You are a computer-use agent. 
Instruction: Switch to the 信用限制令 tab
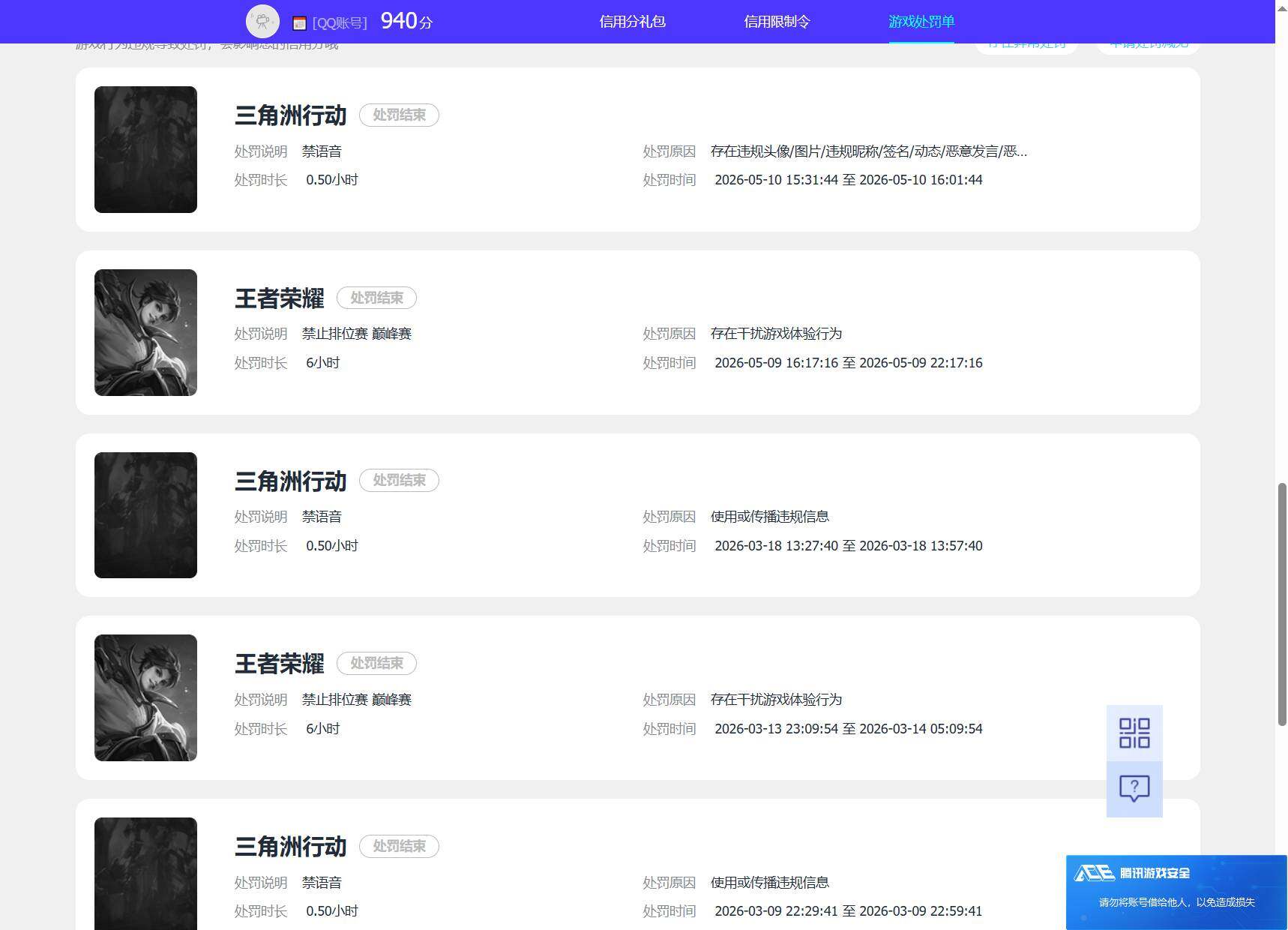pyautogui.click(x=777, y=22)
